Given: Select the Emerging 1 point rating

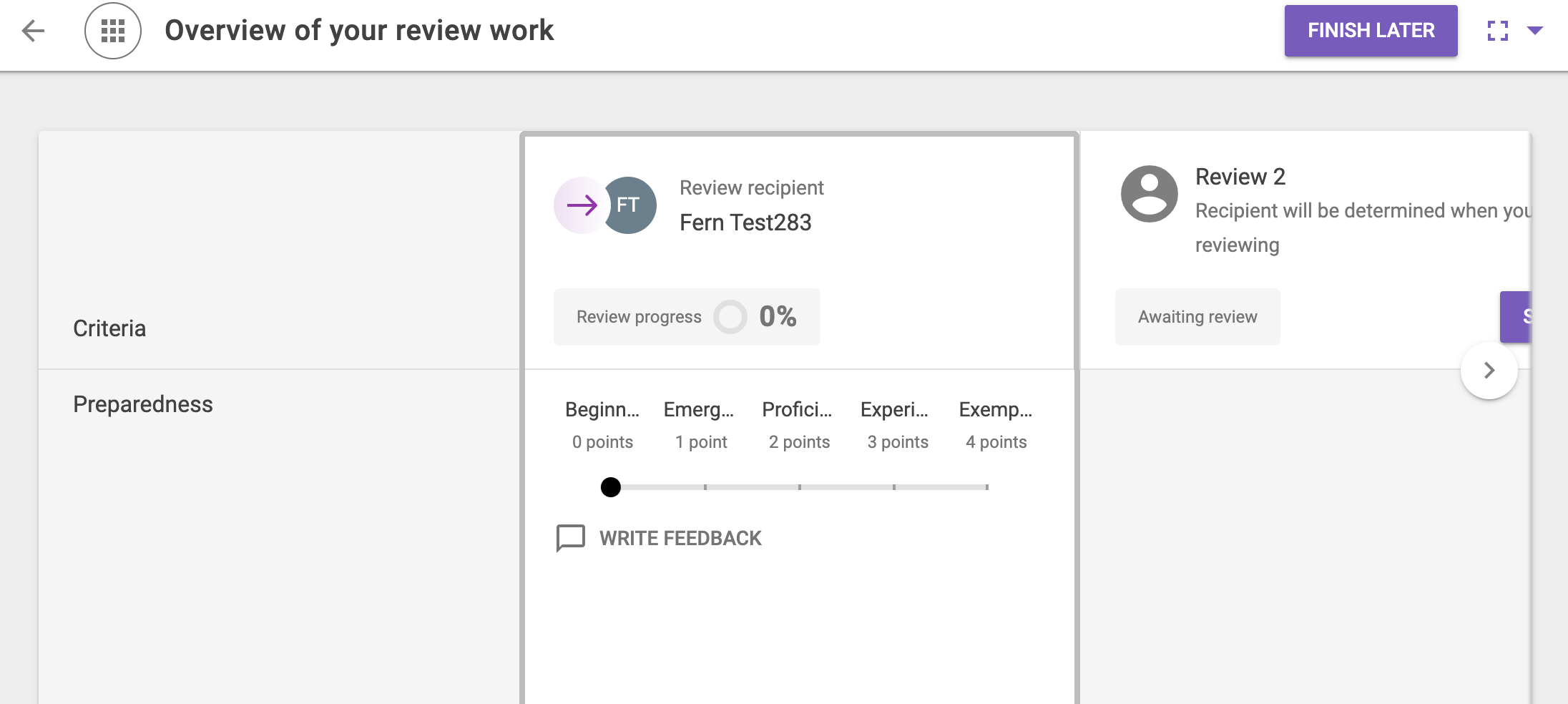Looking at the screenshot, I should (x=700, y=424).
